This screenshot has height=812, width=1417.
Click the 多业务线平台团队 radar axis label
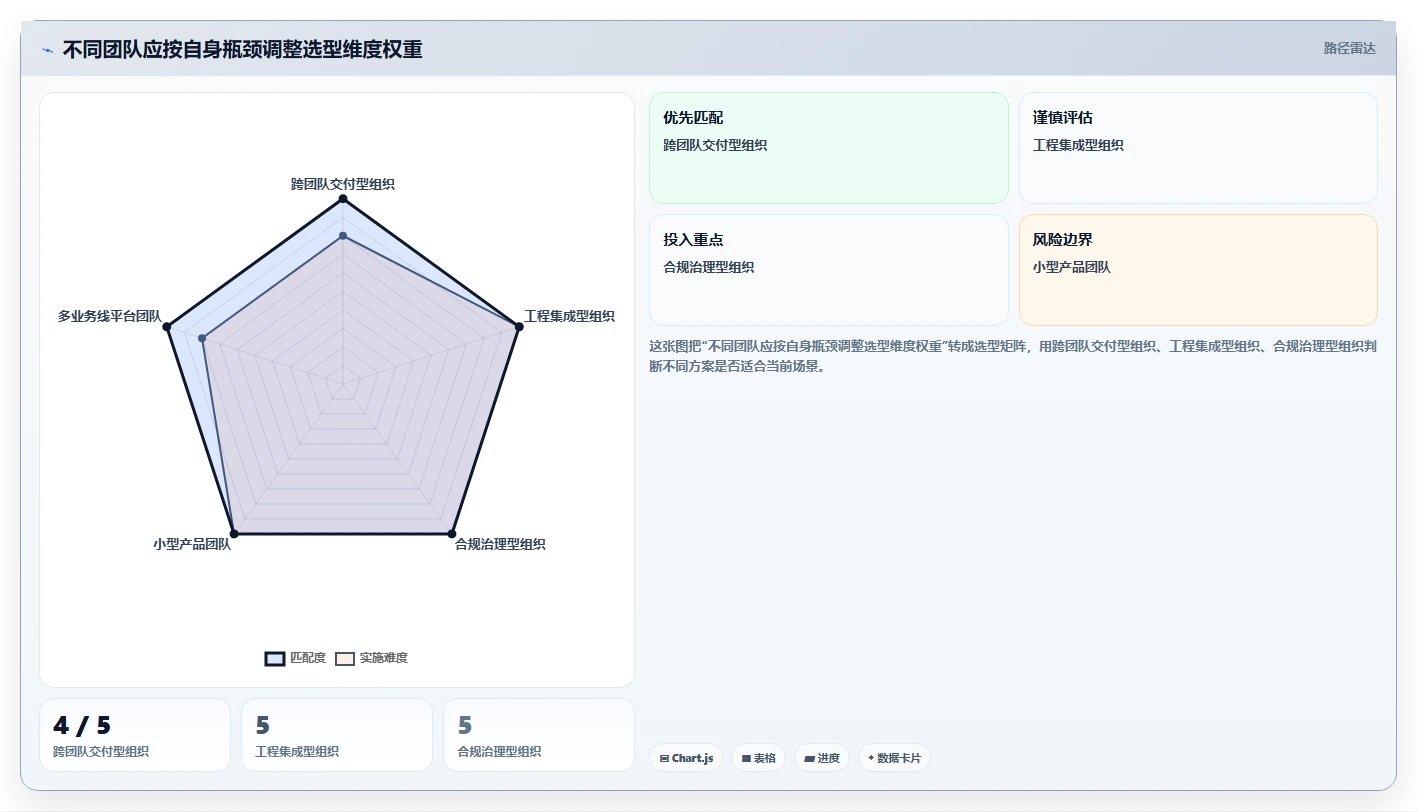click(109, 316)
